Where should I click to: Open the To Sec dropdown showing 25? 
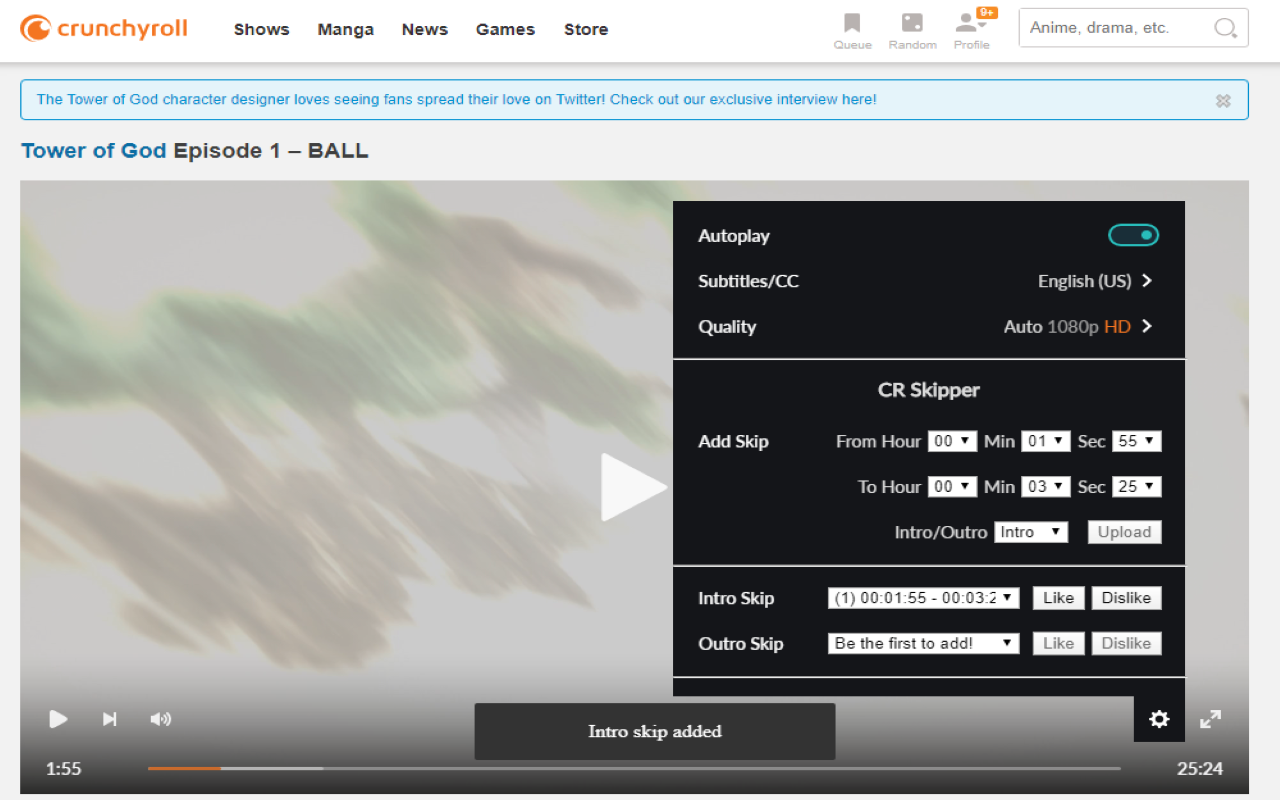pyautogui.click(x=1136, y=486)
